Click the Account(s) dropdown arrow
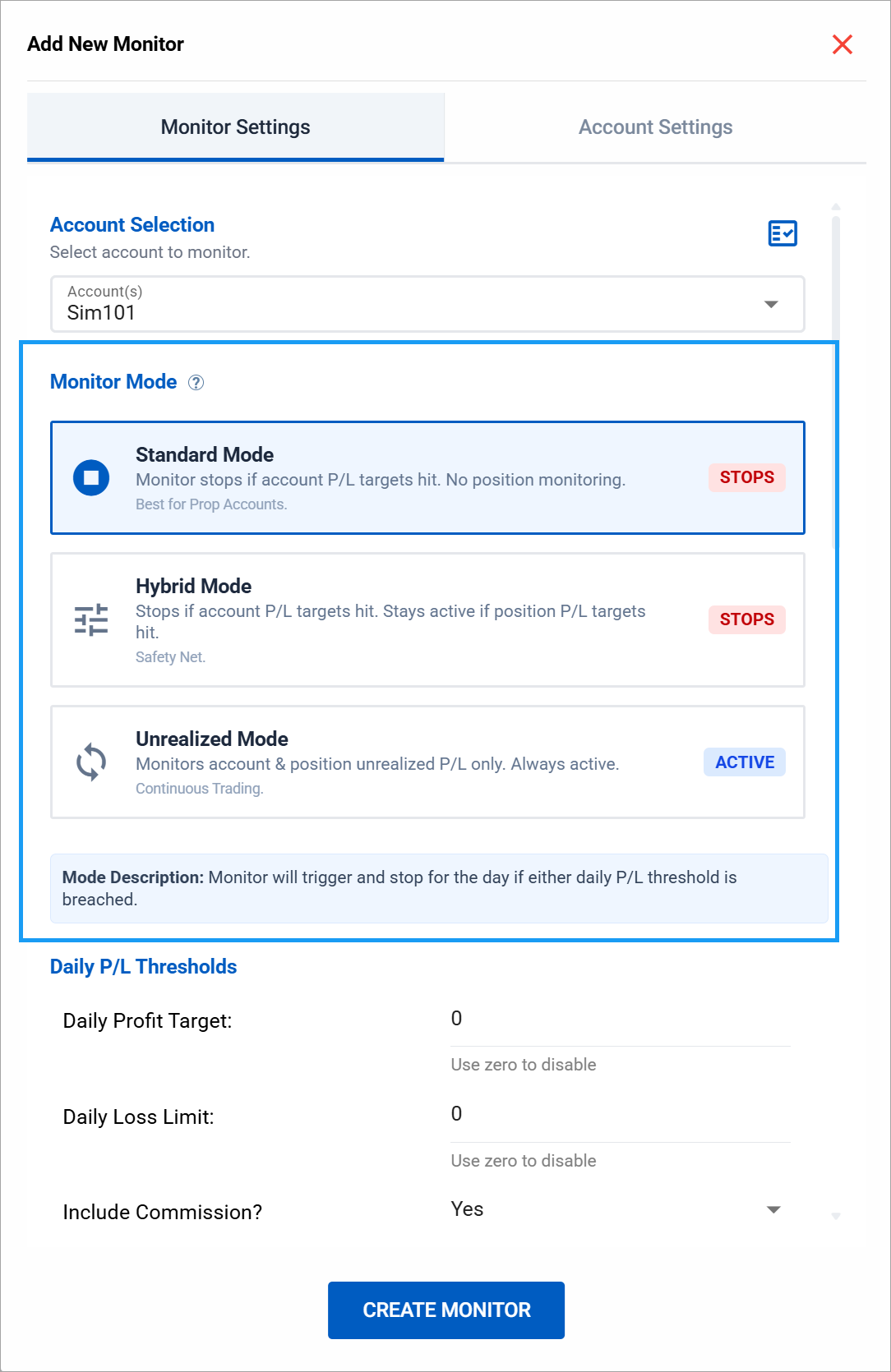The width and height of the screenshot is (891, 1372). 771,305
